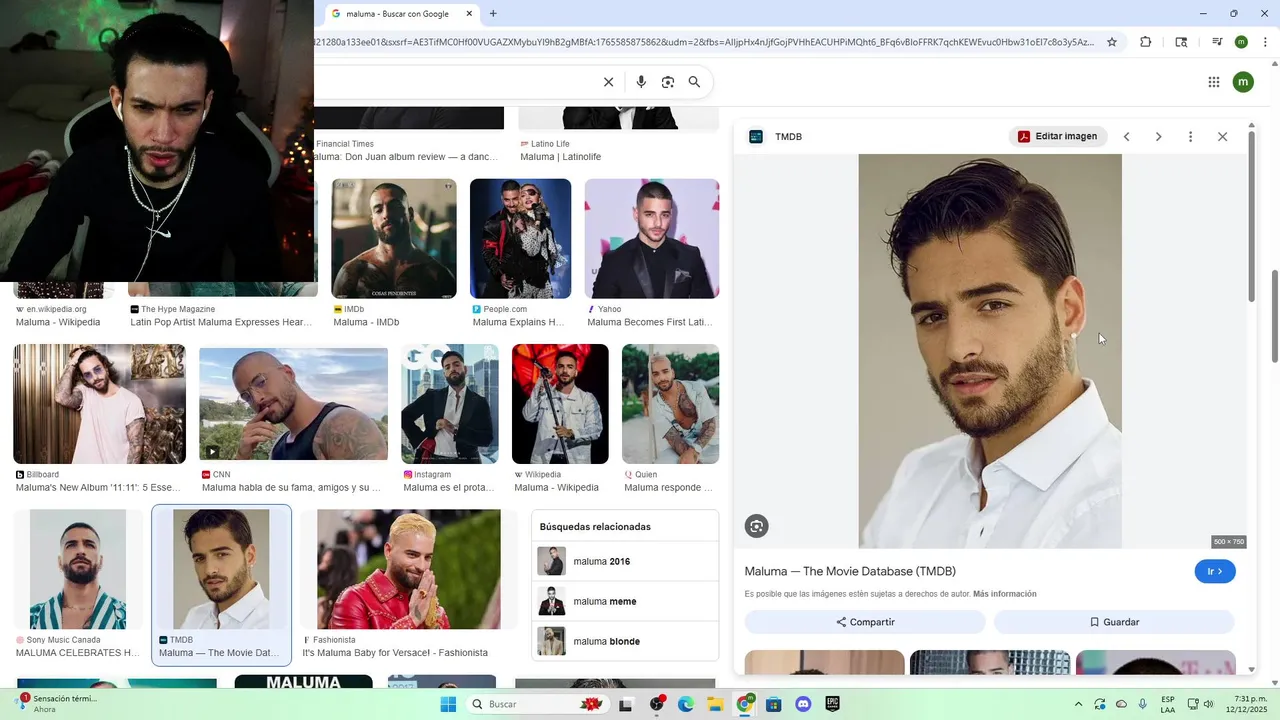Viewport: 1280px width, 720px height.
Task: Select related search maluma meme
Action: click(x=625, y=602)
